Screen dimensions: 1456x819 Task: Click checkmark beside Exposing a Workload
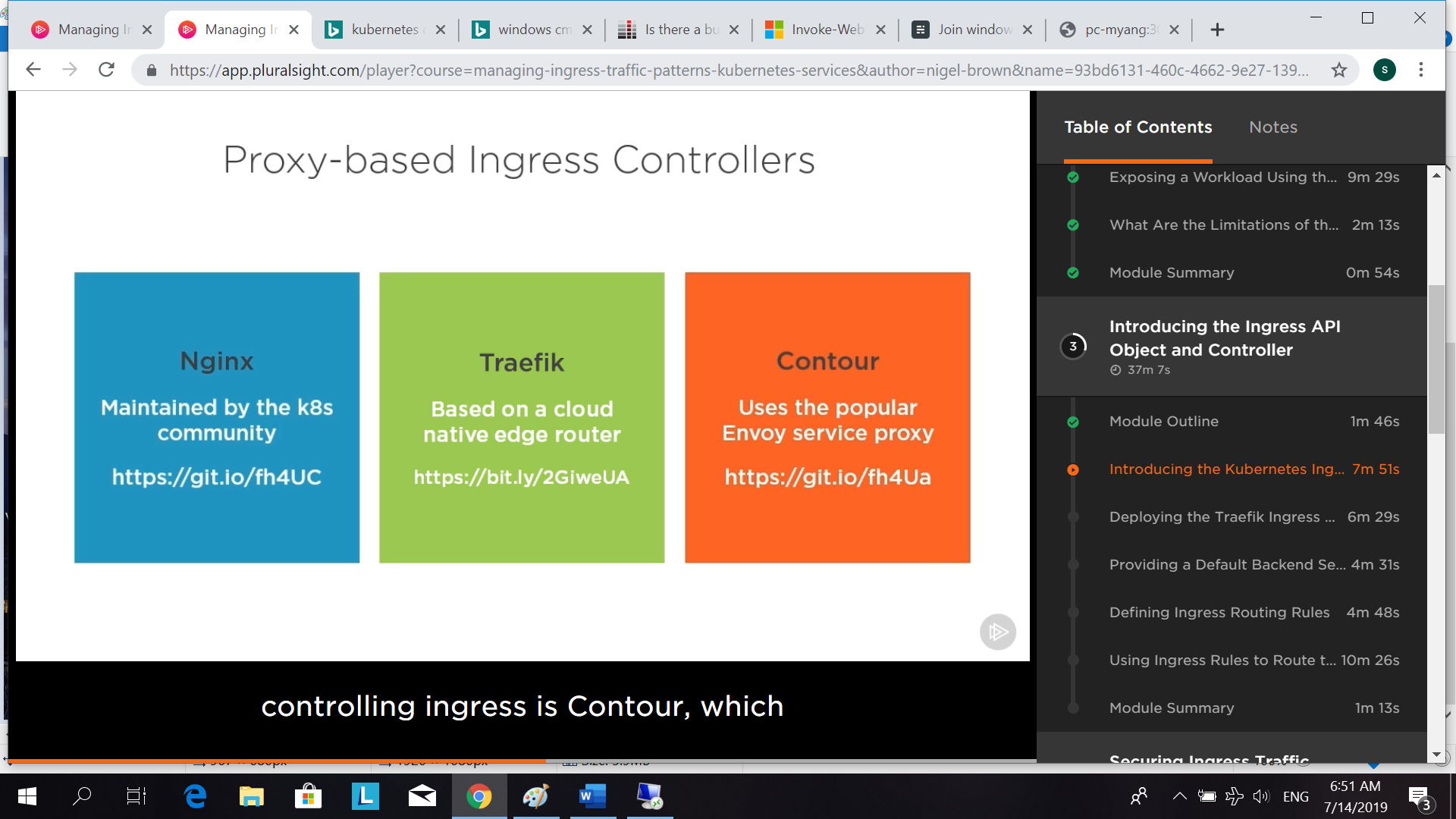(x=1073, y=177)
